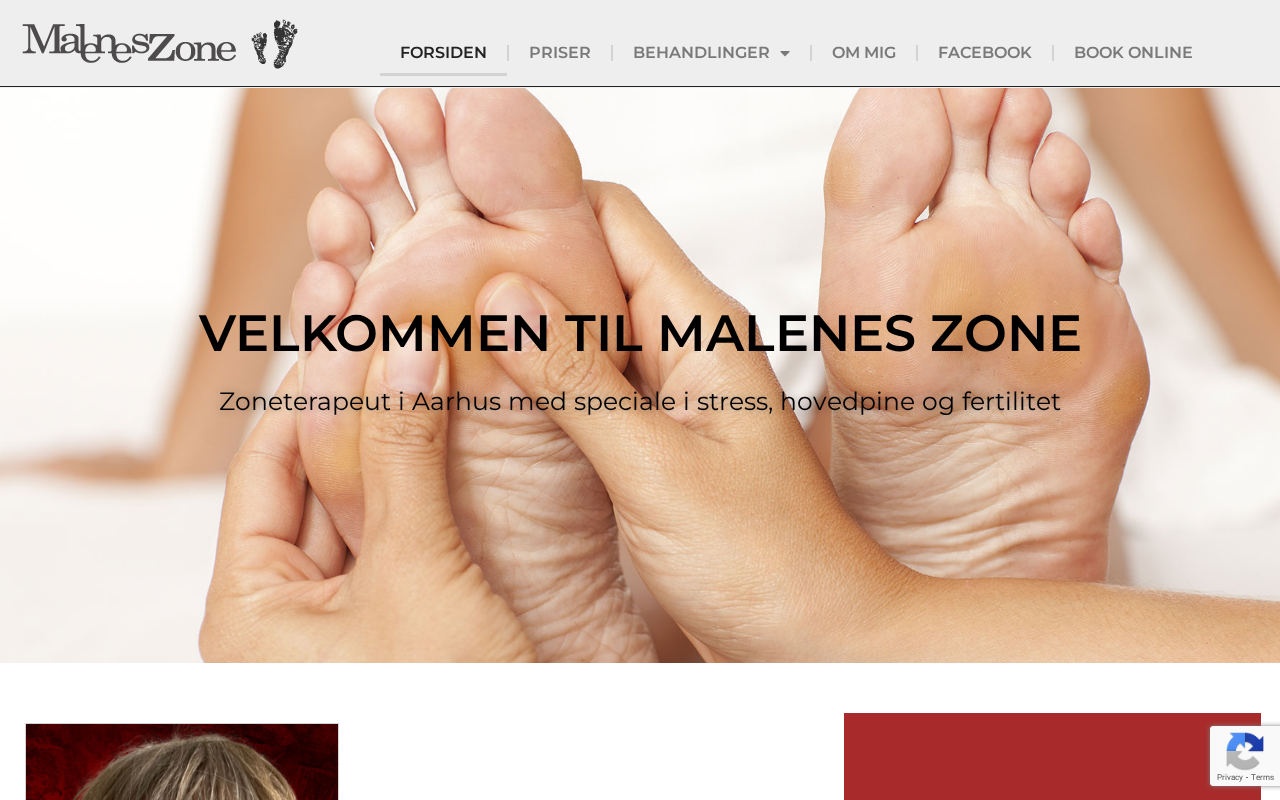Click the separator between Forsiden and Priser
The image size is (1280, 800).
[508, 53]
